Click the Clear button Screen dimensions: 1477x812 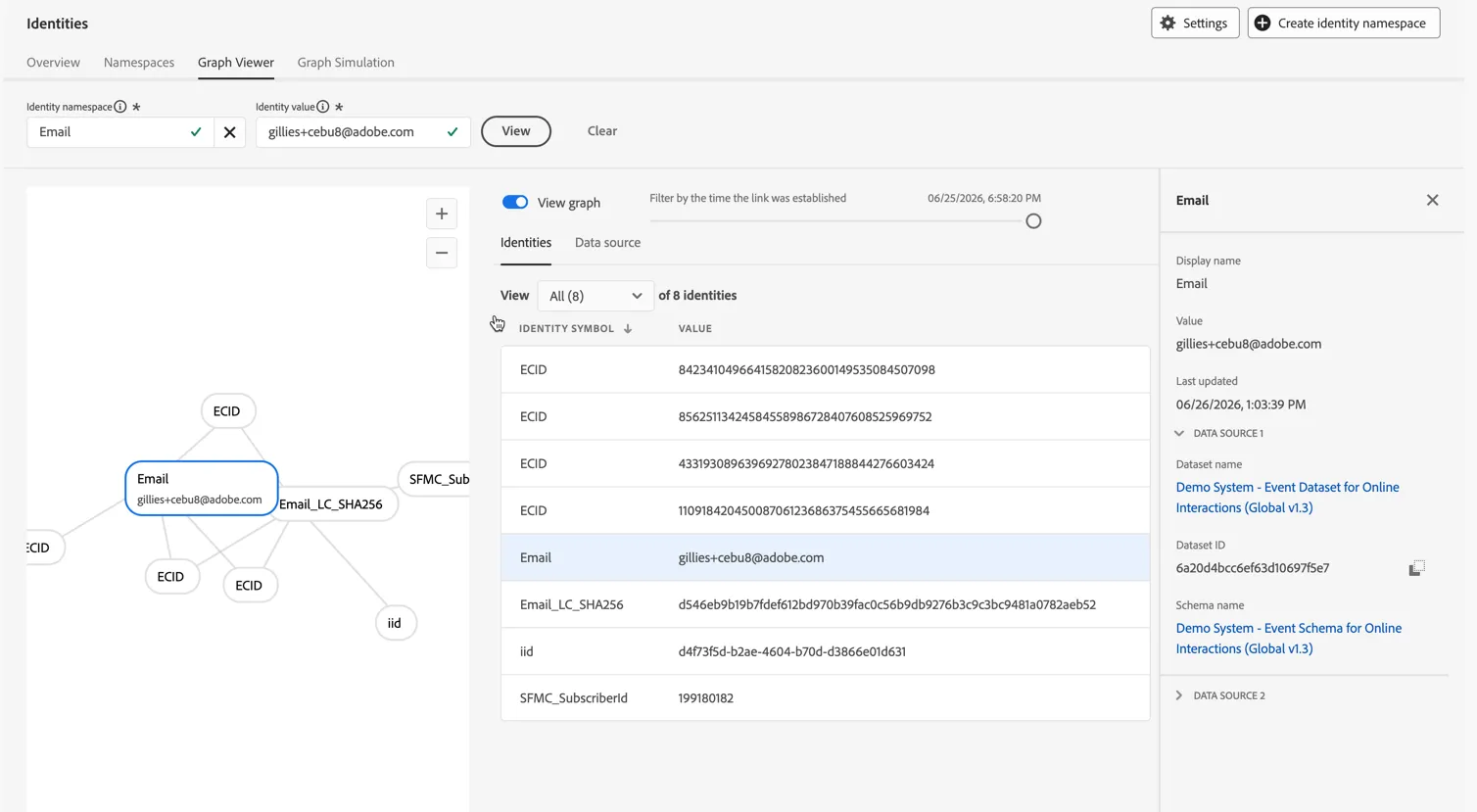[x=602, y=131]
